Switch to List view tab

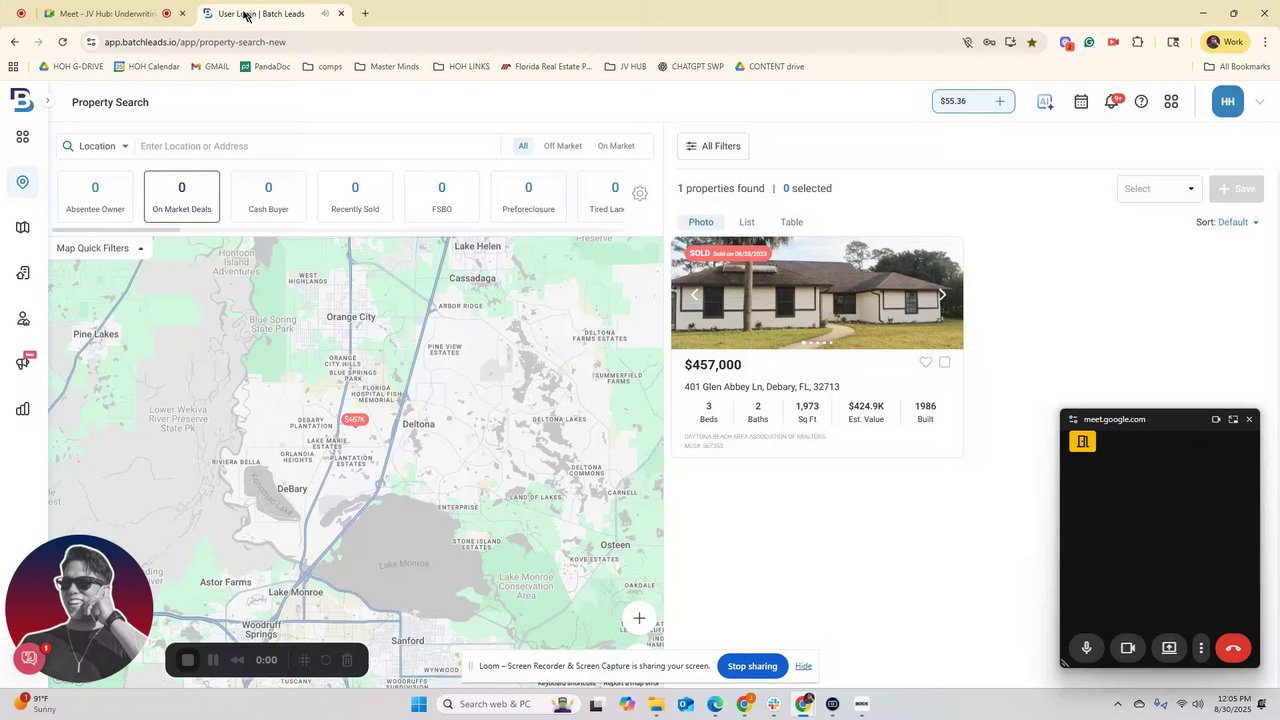pyautogui.click(x=747, y=222)
